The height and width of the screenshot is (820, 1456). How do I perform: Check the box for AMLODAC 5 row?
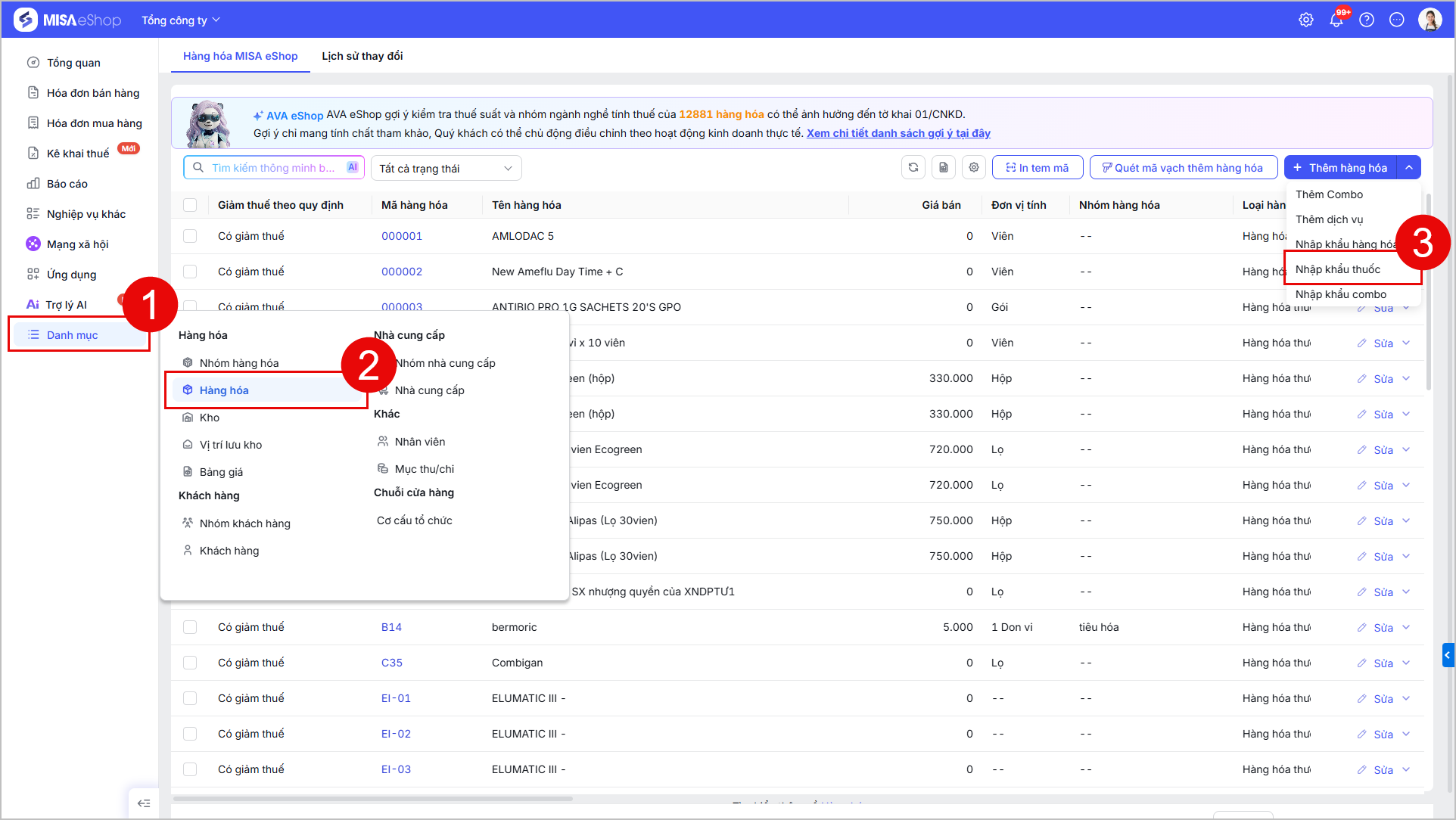[x=190, y=236]
